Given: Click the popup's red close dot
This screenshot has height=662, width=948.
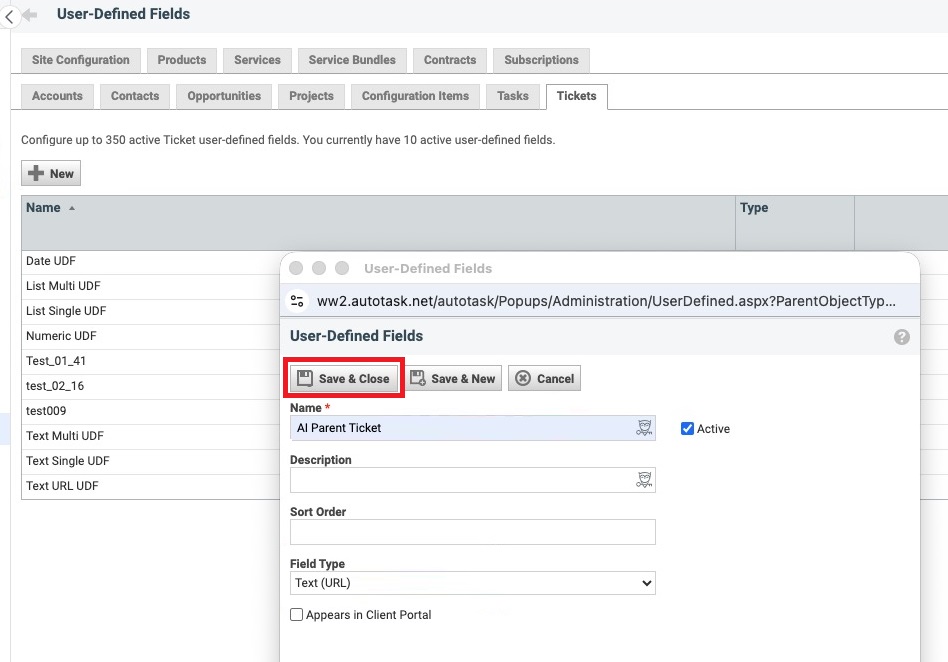Looking at the screenshot, I should click(x=296, y=268).
